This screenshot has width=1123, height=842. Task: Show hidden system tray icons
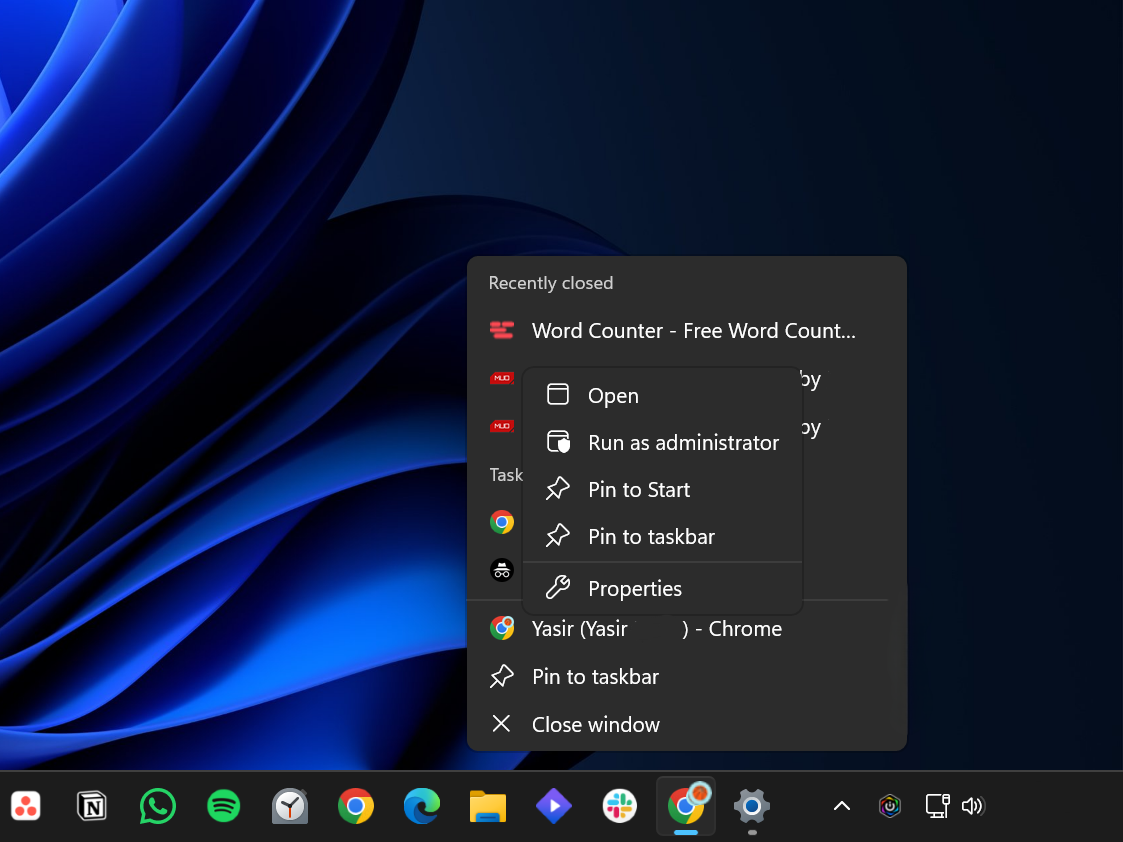pyautogui.click(x=842, y=806)
